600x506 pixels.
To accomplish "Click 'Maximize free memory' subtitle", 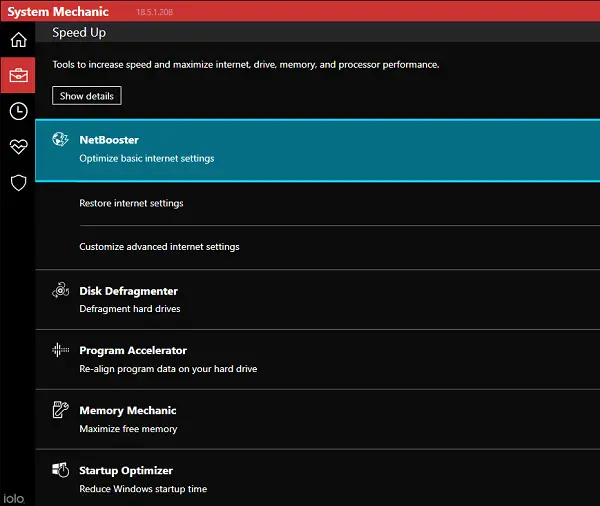I will point(128,429).
